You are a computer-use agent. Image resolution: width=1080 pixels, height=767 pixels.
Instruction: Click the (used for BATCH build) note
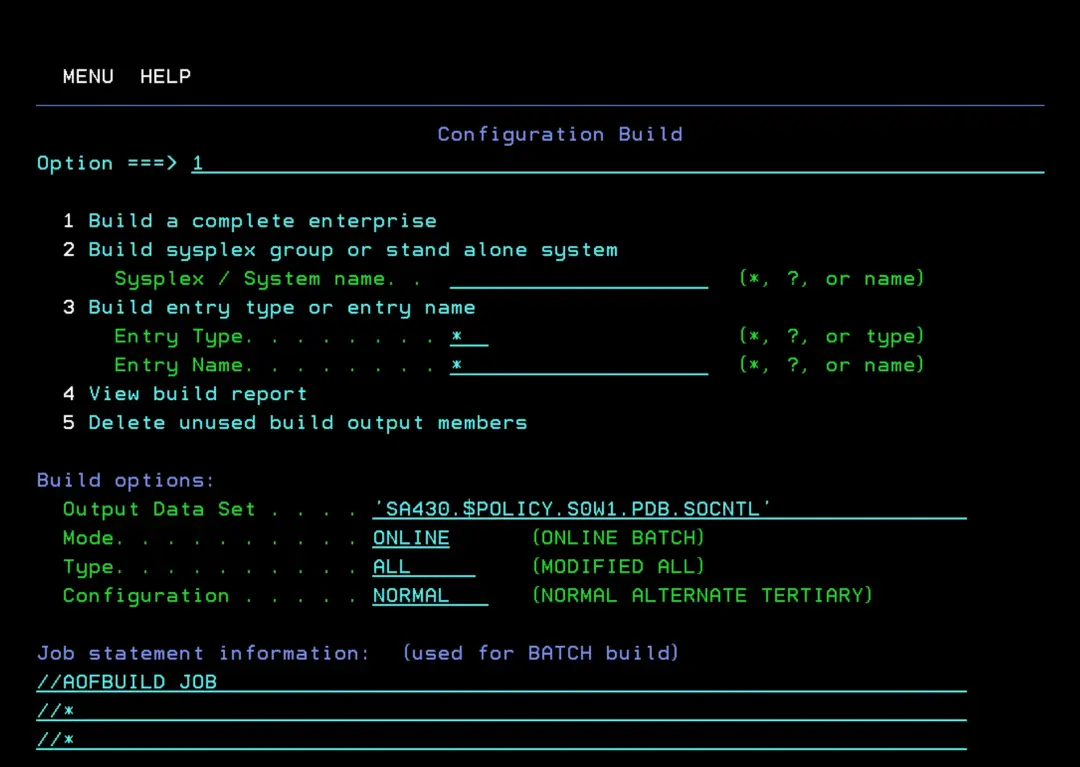tap(541, 653)
